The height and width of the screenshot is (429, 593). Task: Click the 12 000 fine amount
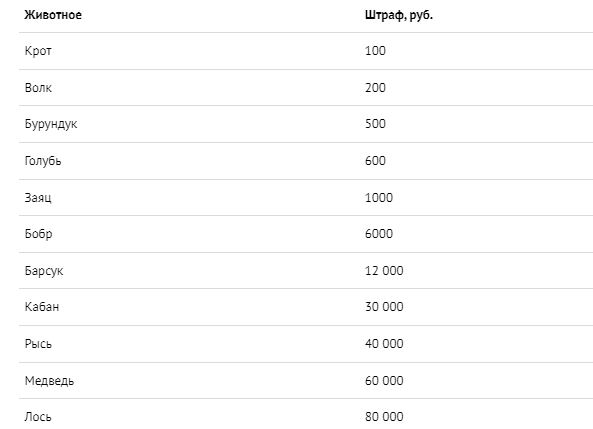[384, 271]
